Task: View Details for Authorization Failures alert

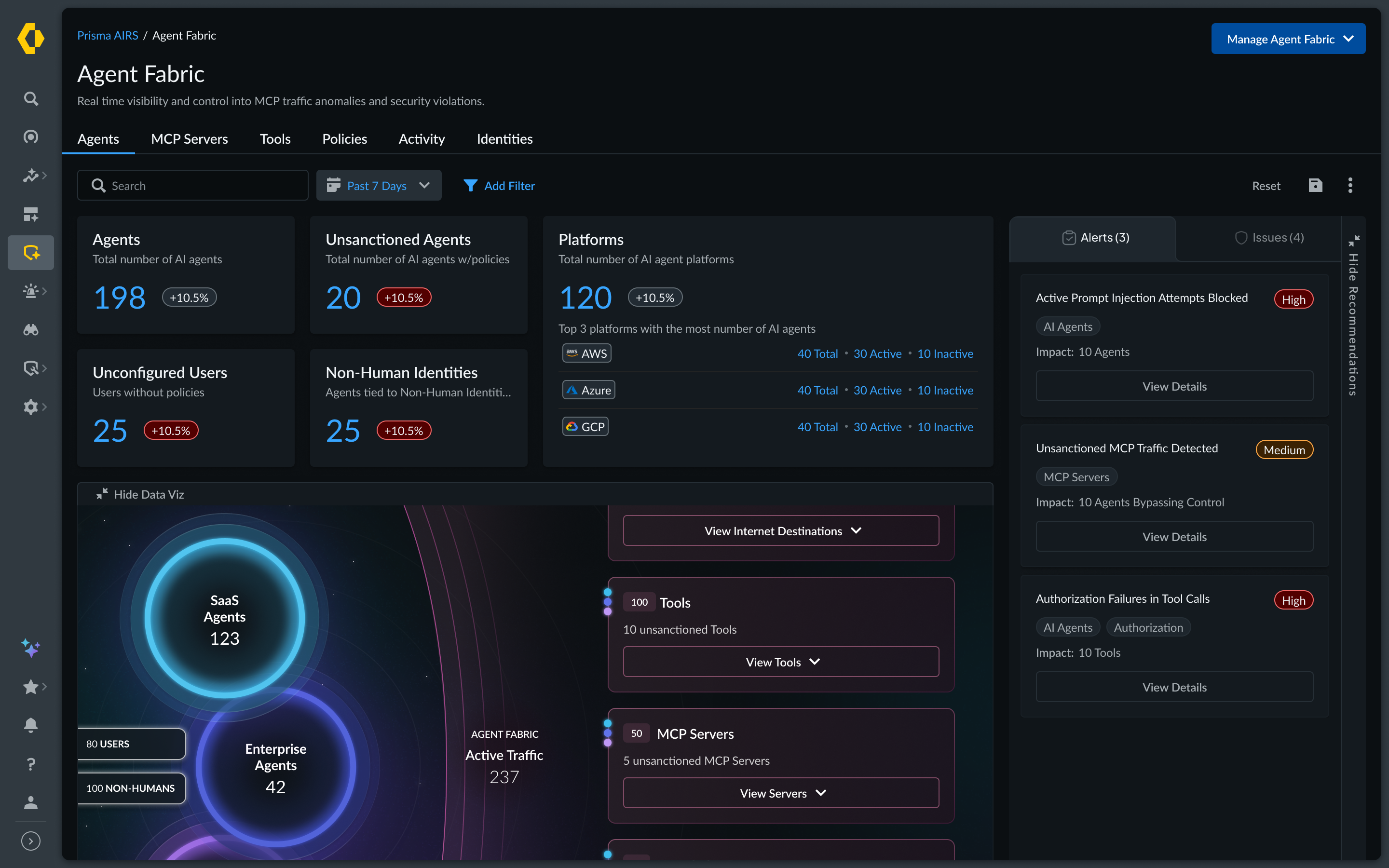Action: (x=1174, y=687)
